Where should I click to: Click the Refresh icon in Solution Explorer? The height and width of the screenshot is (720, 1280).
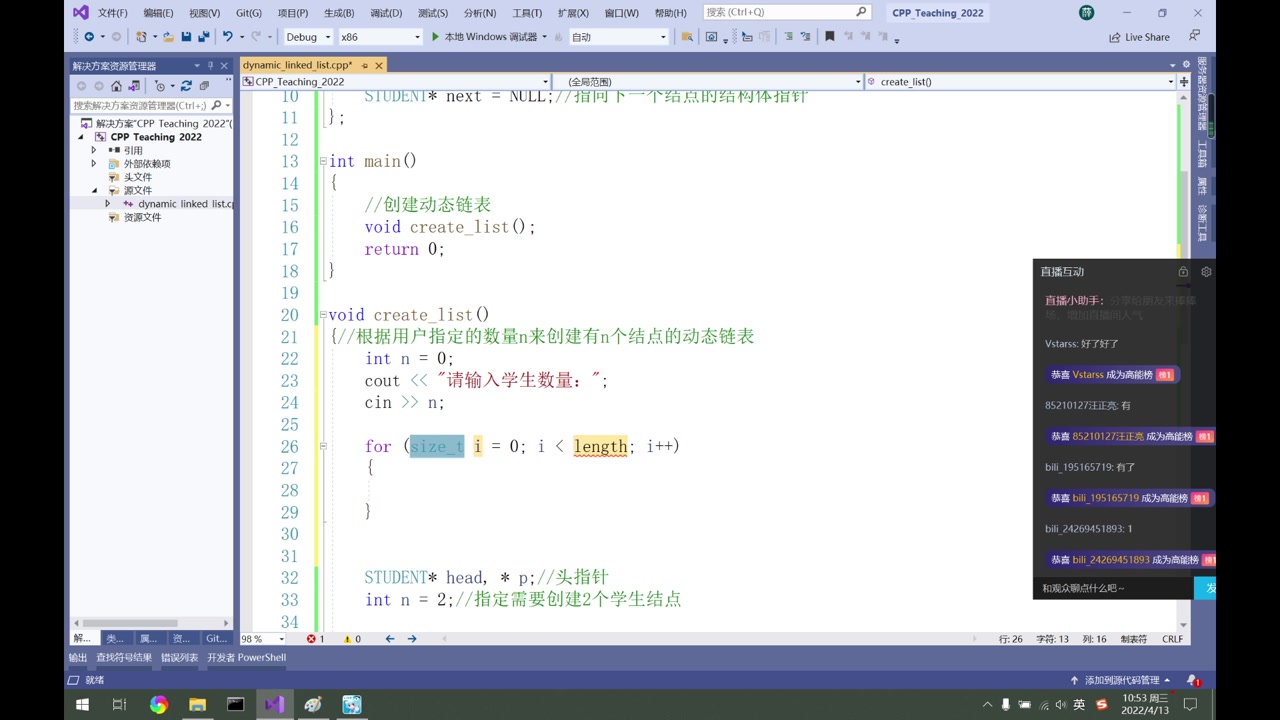pyautogui.click(x=186, y=86)
